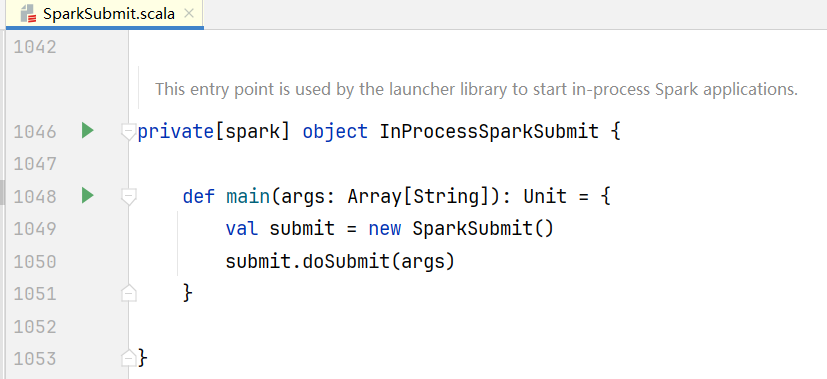This screenshot has width=827, height=379.
Task: Collapse the main method fold marker
Action: tap(128, 197)
